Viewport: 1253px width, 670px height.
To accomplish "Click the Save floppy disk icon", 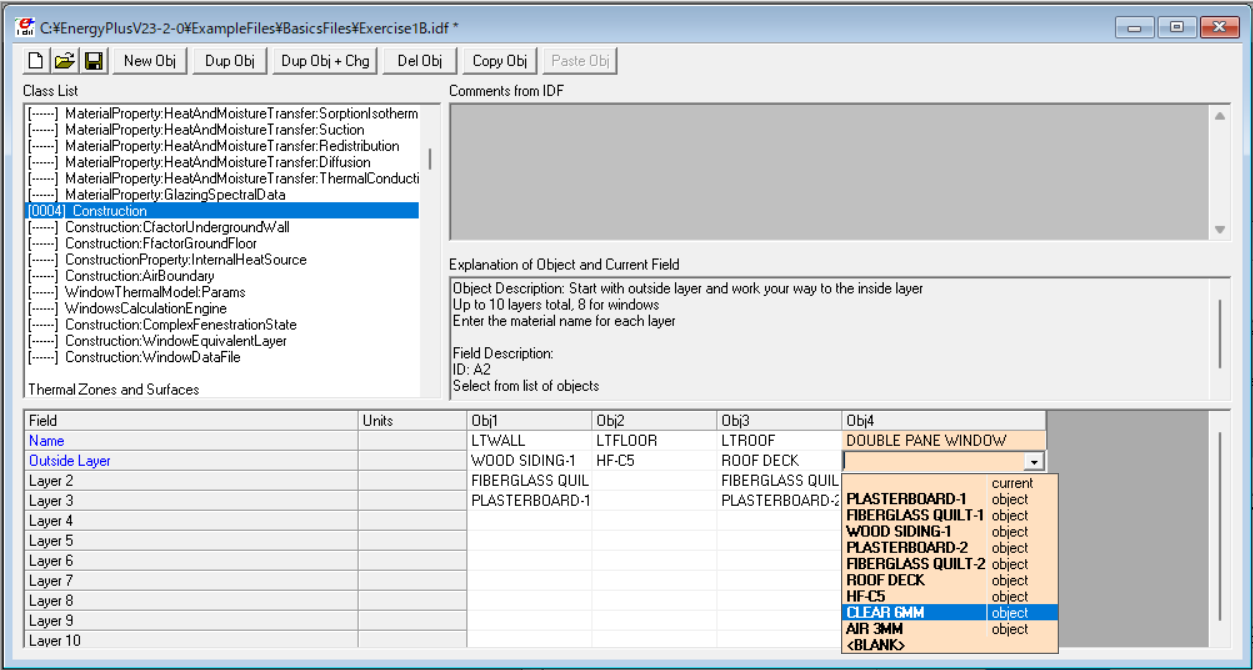I will pyautogui.click(x=94, y=61).
